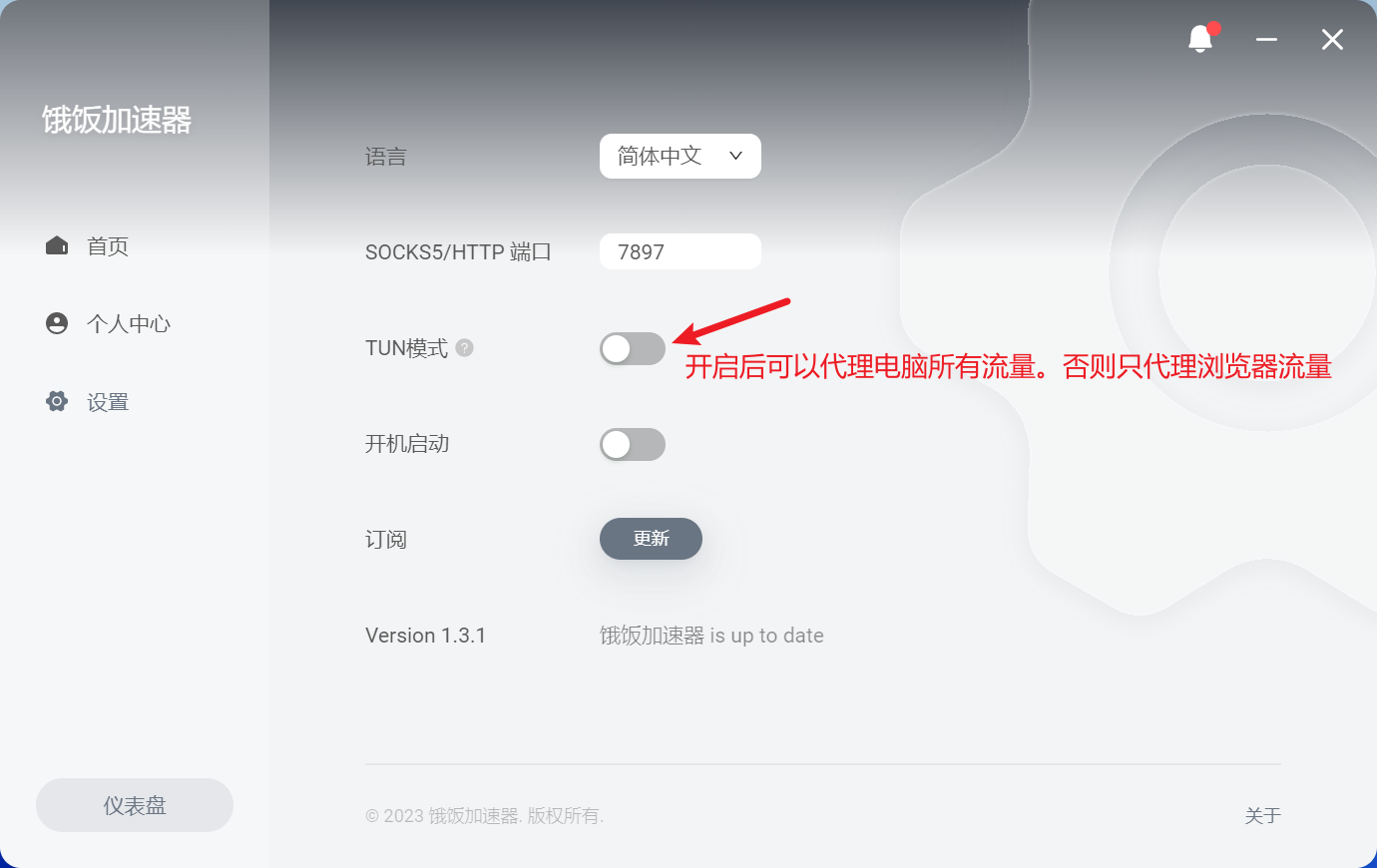The height and width of the screenshot is (868, 1377).
Task: Click the 关于 link
Action: 1262,816
